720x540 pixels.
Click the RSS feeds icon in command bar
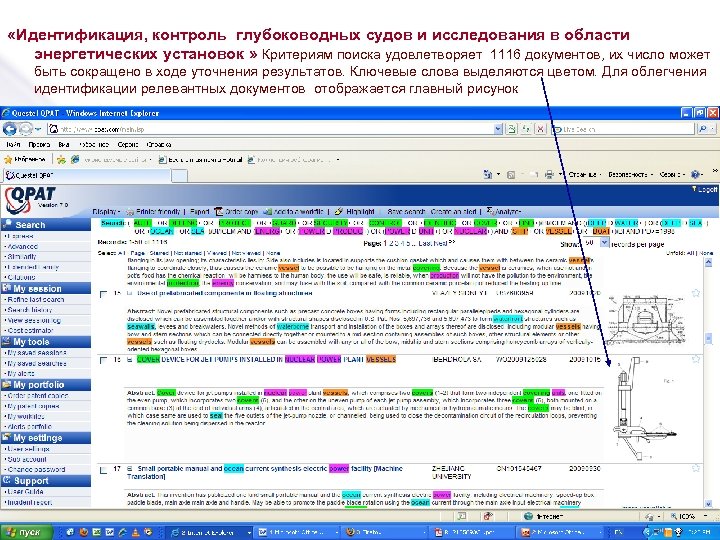511,174
